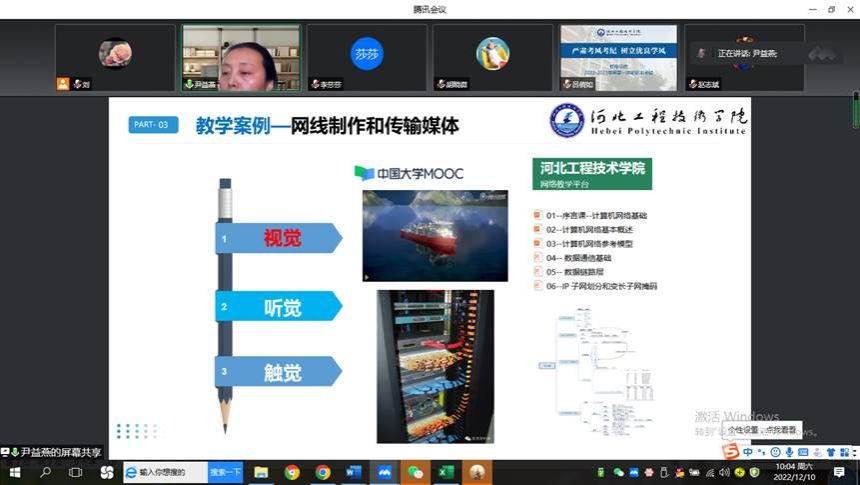Viewport: 860px width, 485px height.
Task: Click the vertical scrollbar on the right edge
Action: (855, 110)
